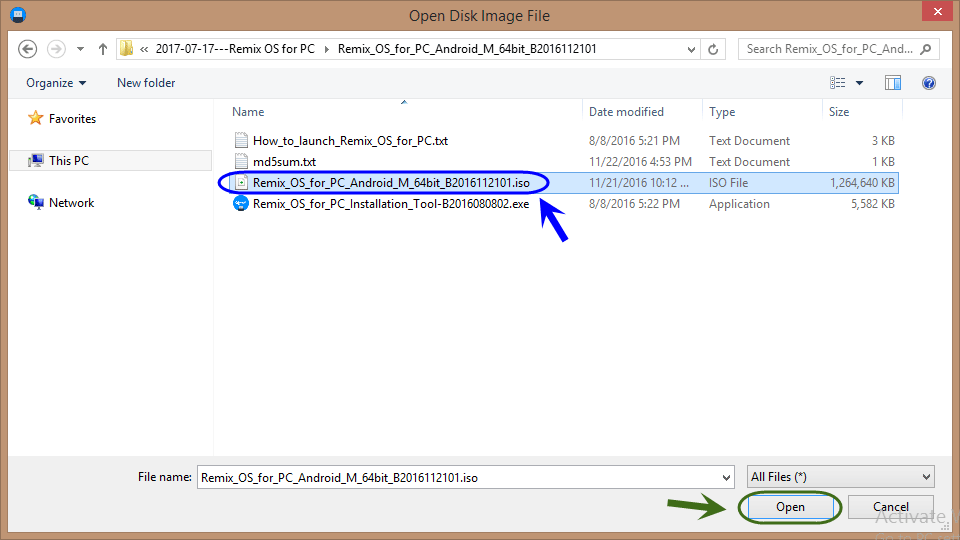The height and width of the screenshot is (540, 960).
Task: Create a New folder
Action: [x=146, y=83]
